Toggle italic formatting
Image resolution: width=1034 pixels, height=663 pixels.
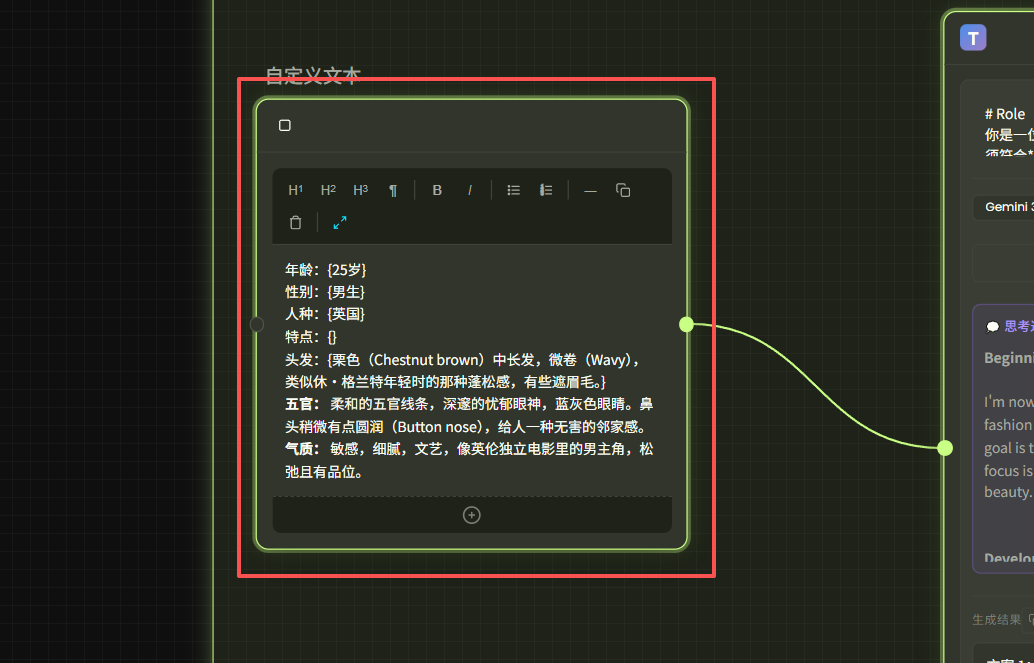(470, 190)
